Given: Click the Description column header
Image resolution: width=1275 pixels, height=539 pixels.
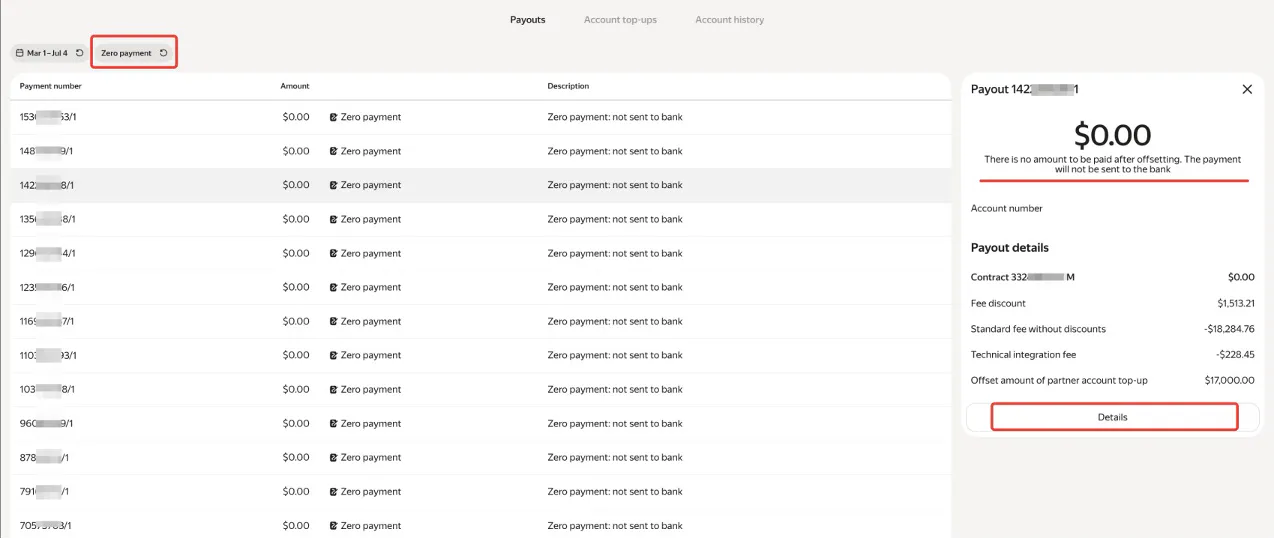Looking at the screenshot, I should pyautogui.click(x=568, y=86).
